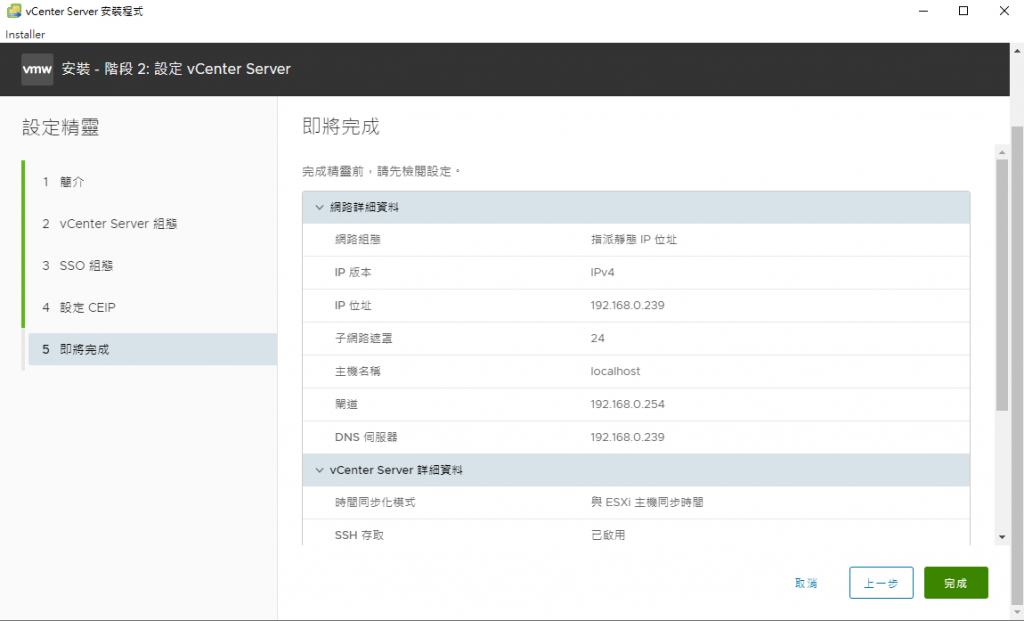Maximize the installer window

point(963,11)
